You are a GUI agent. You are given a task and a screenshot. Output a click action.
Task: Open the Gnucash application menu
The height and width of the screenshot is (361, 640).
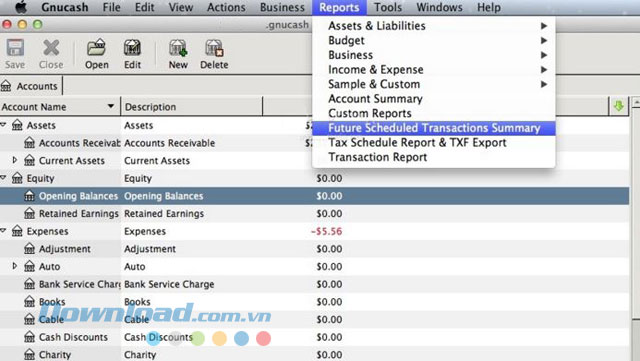point(64,7)
